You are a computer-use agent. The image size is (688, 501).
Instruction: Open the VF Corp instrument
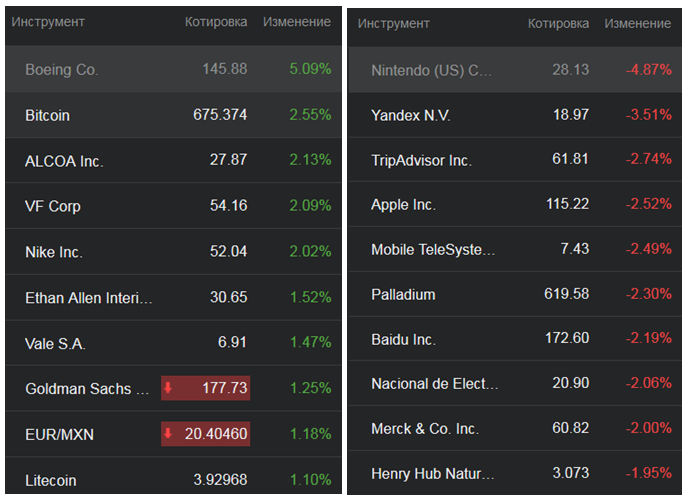[x=53, y=206]
